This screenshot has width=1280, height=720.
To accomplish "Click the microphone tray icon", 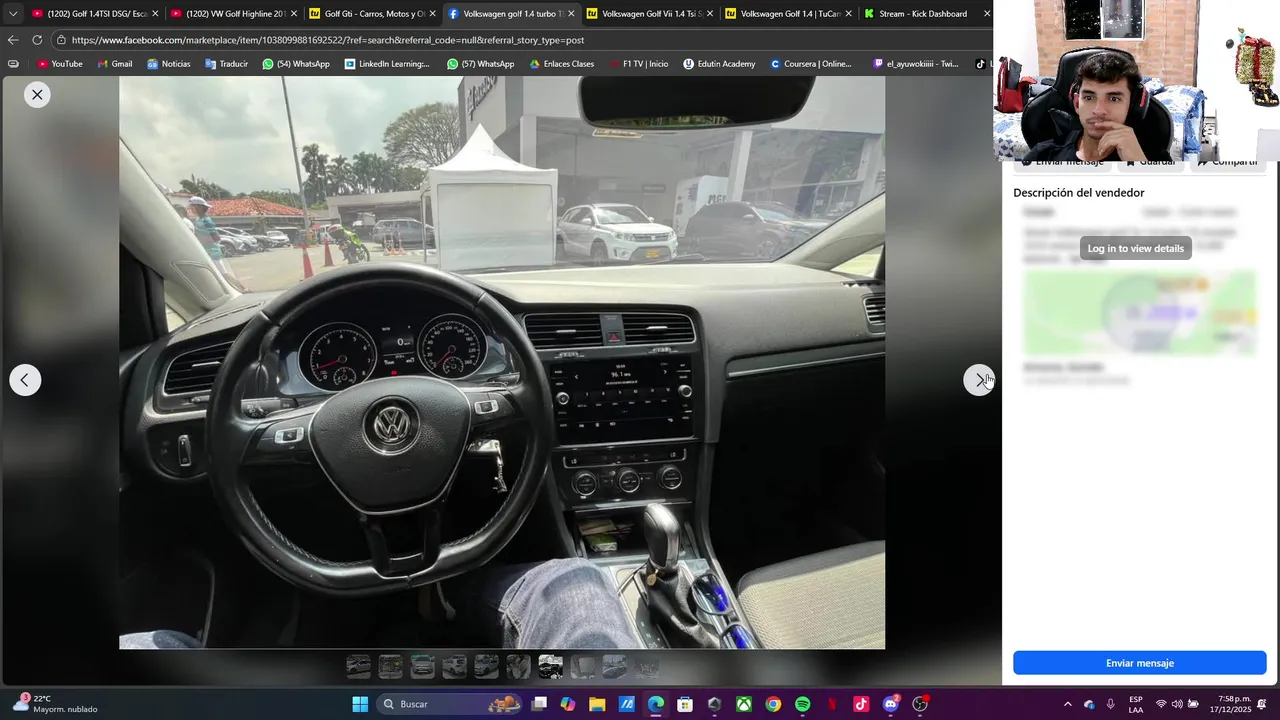I will tap(1110, 704).
